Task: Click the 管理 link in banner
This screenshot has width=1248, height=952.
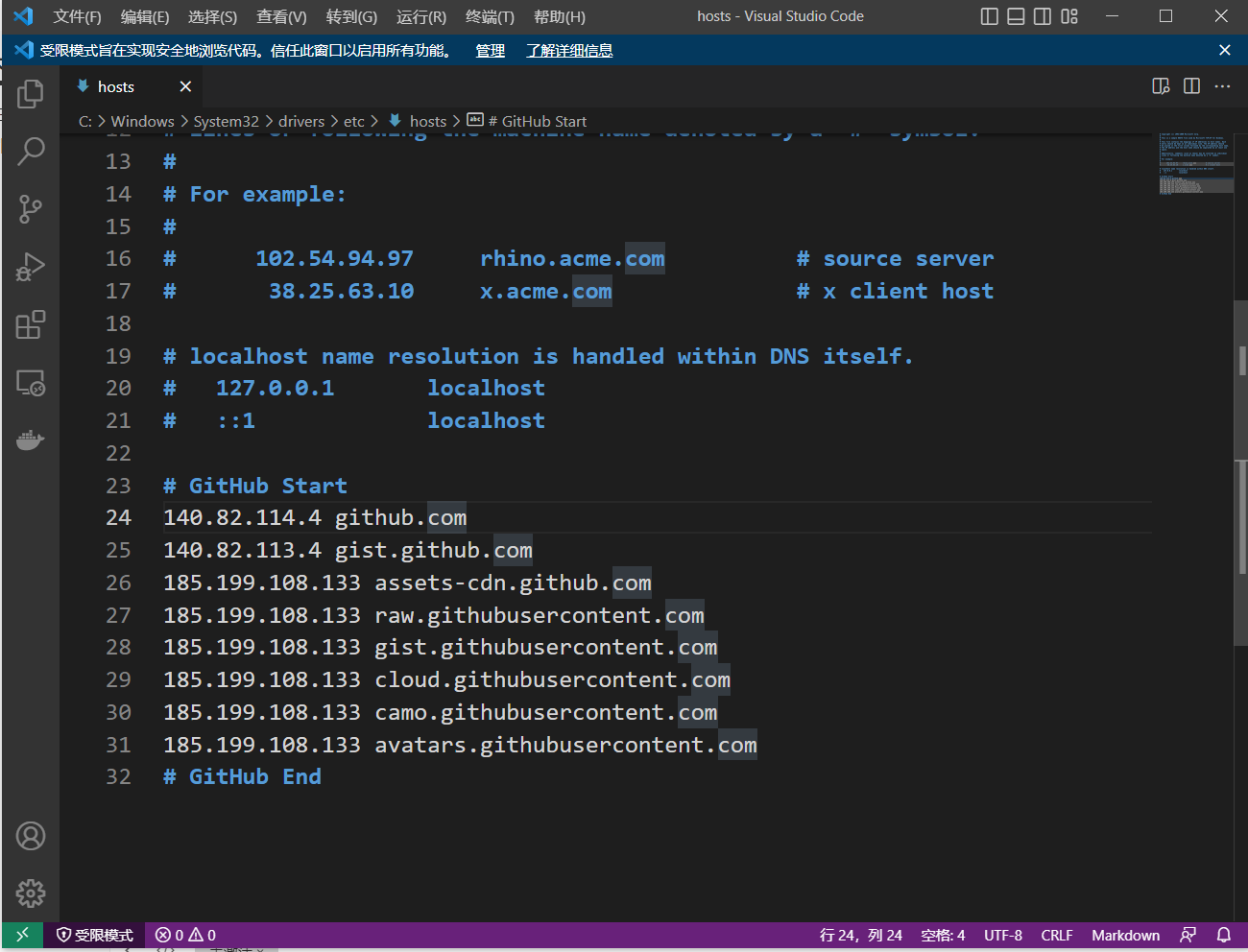Action: 491,51
